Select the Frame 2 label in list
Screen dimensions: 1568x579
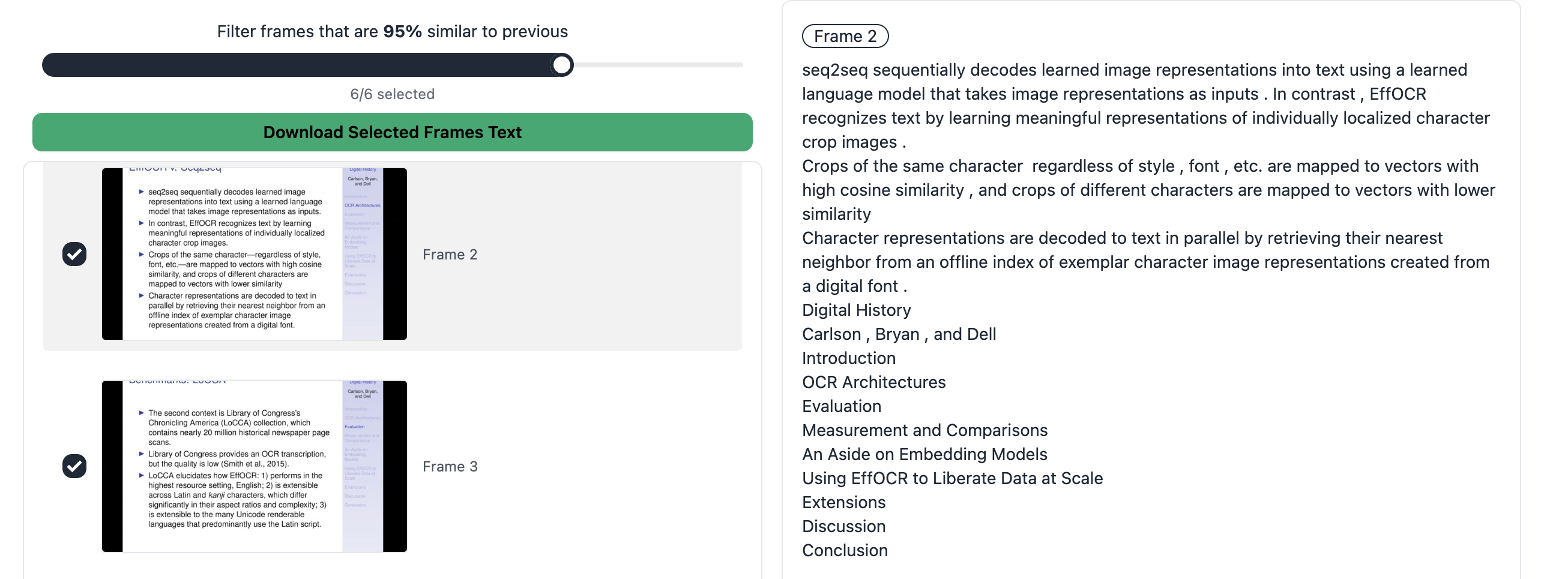[450, 255]
